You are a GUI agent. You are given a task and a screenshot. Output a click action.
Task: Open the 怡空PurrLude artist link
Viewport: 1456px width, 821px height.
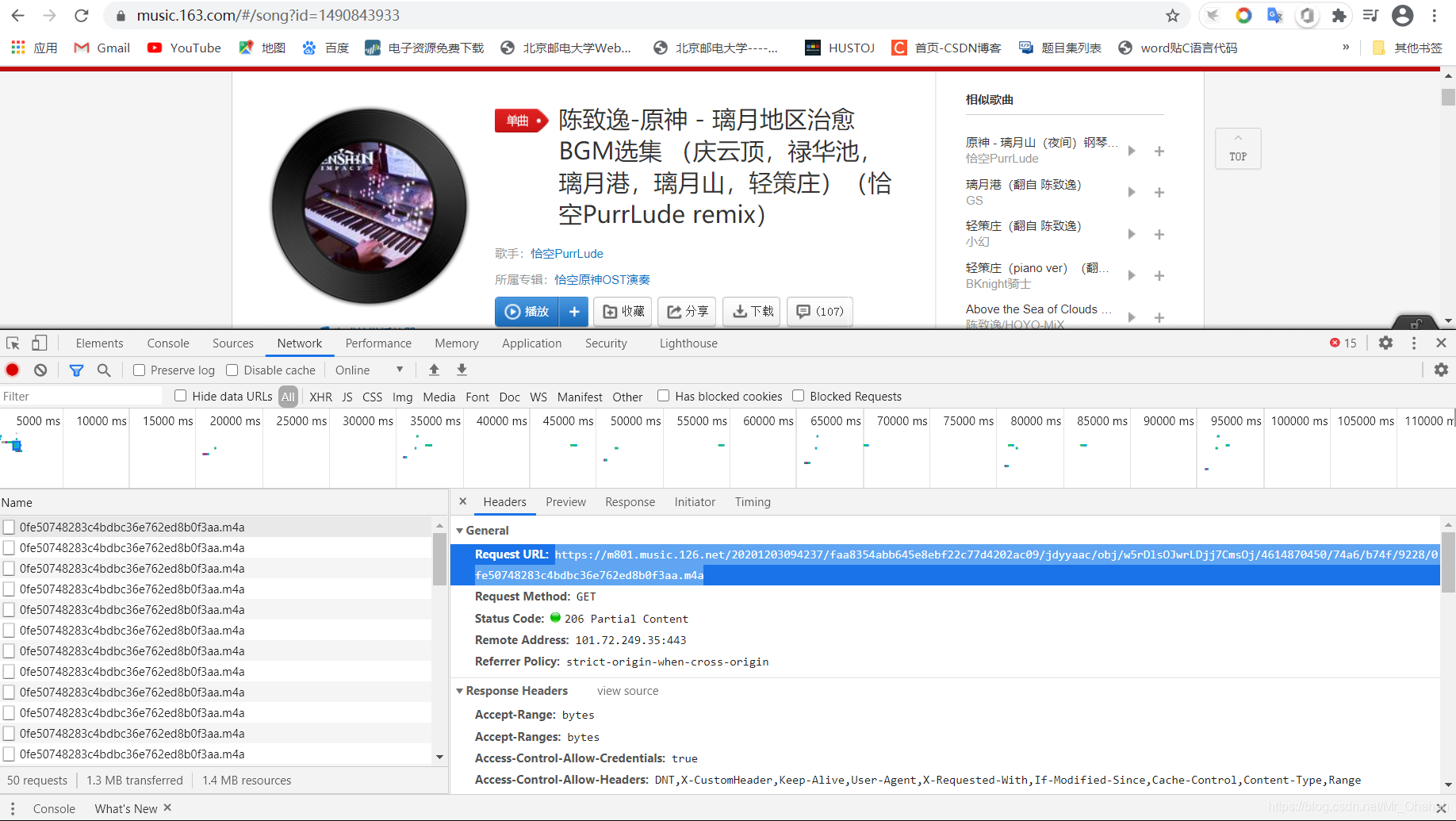(x=567, y=253)
